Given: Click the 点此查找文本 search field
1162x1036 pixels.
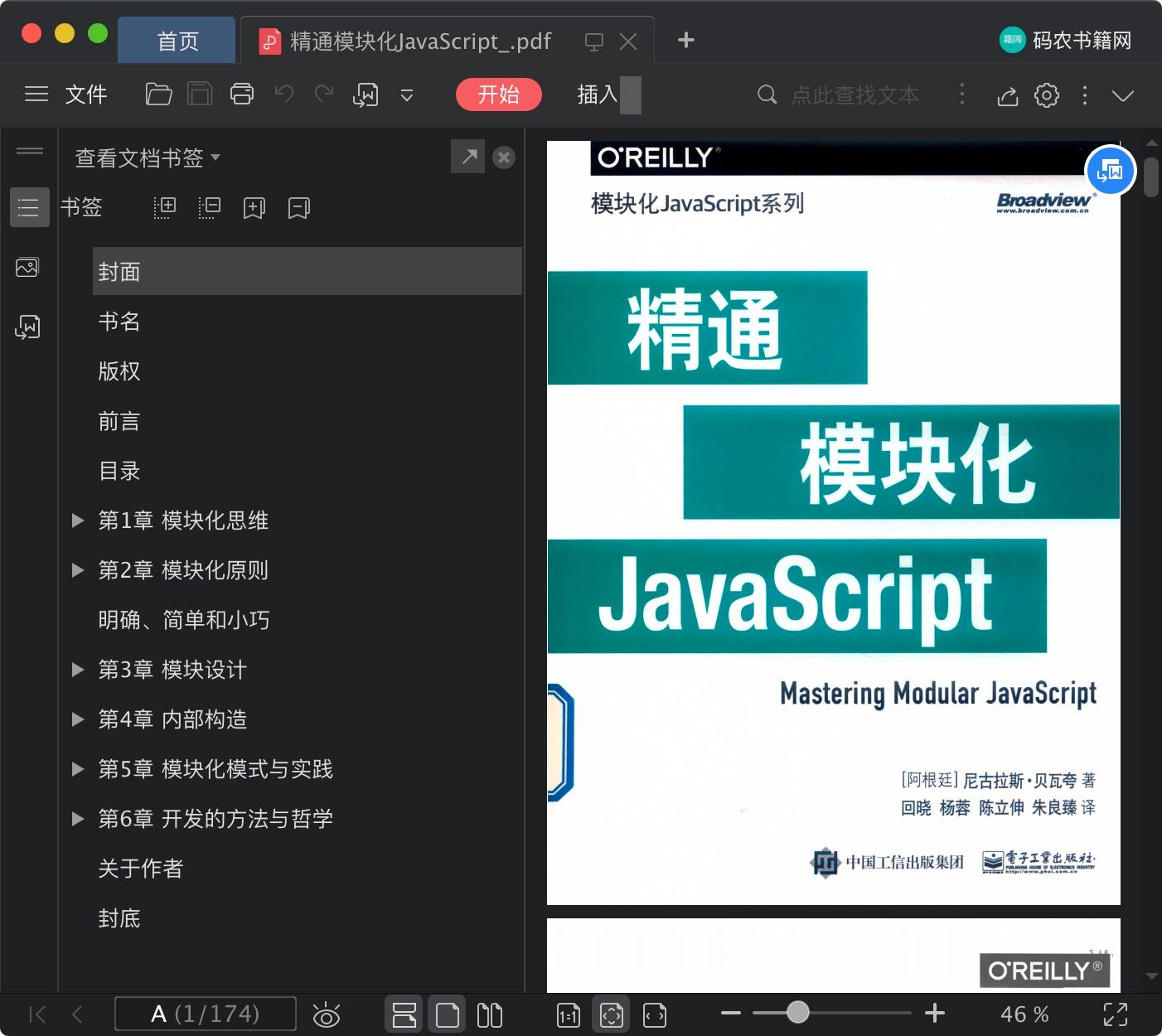Looking at the screenshot, I should click(855, 95).
